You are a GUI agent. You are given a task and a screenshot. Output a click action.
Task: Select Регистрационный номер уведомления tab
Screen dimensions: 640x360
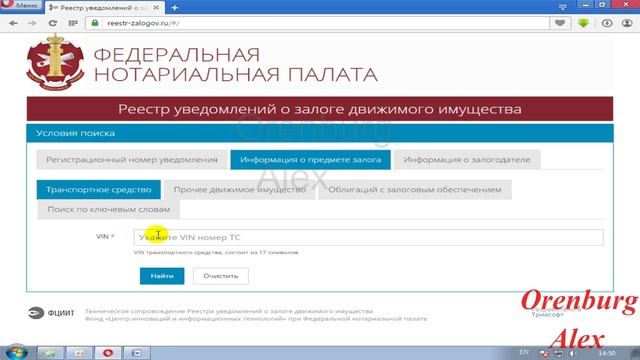point(131,160)
